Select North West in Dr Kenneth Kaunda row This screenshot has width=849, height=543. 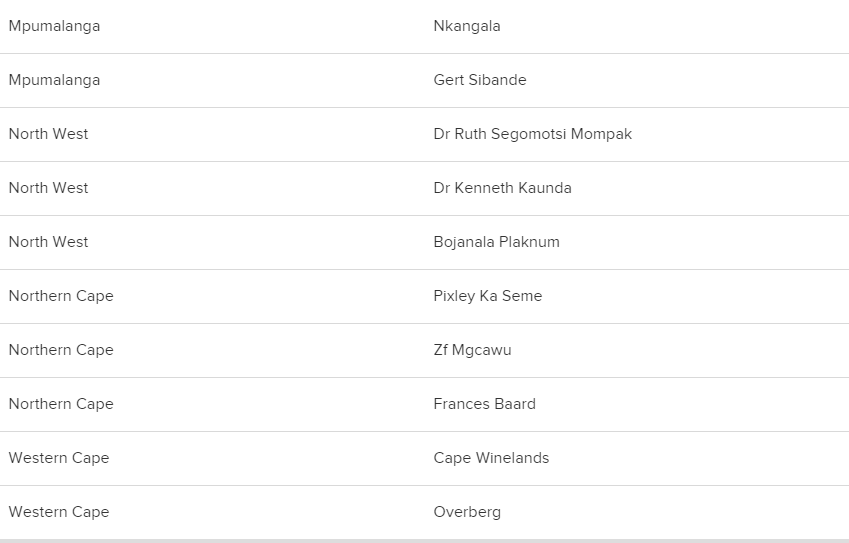coord(48,188)
